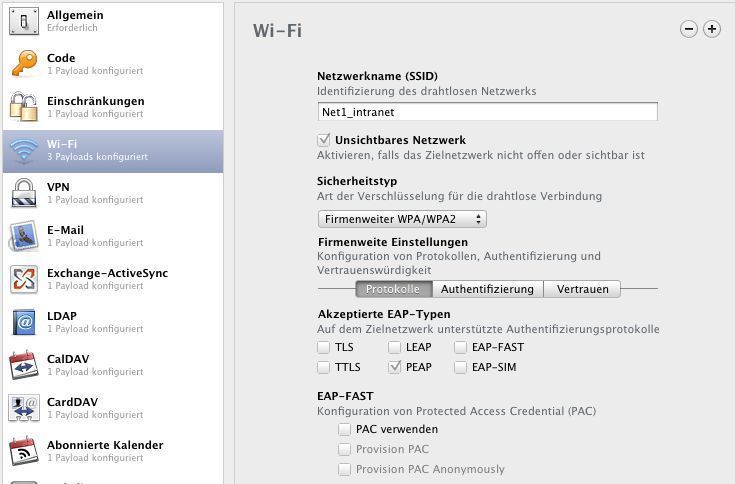The height and width of the screenshot is (484, 735).
Task: Click the 'Firmenweite Einstellungen' heading
Action: pyautogui.click(x=393, y=242)
